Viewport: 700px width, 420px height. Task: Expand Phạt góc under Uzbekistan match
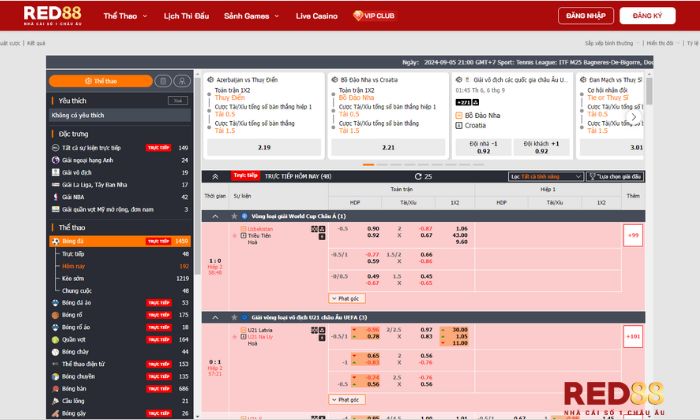347,298
